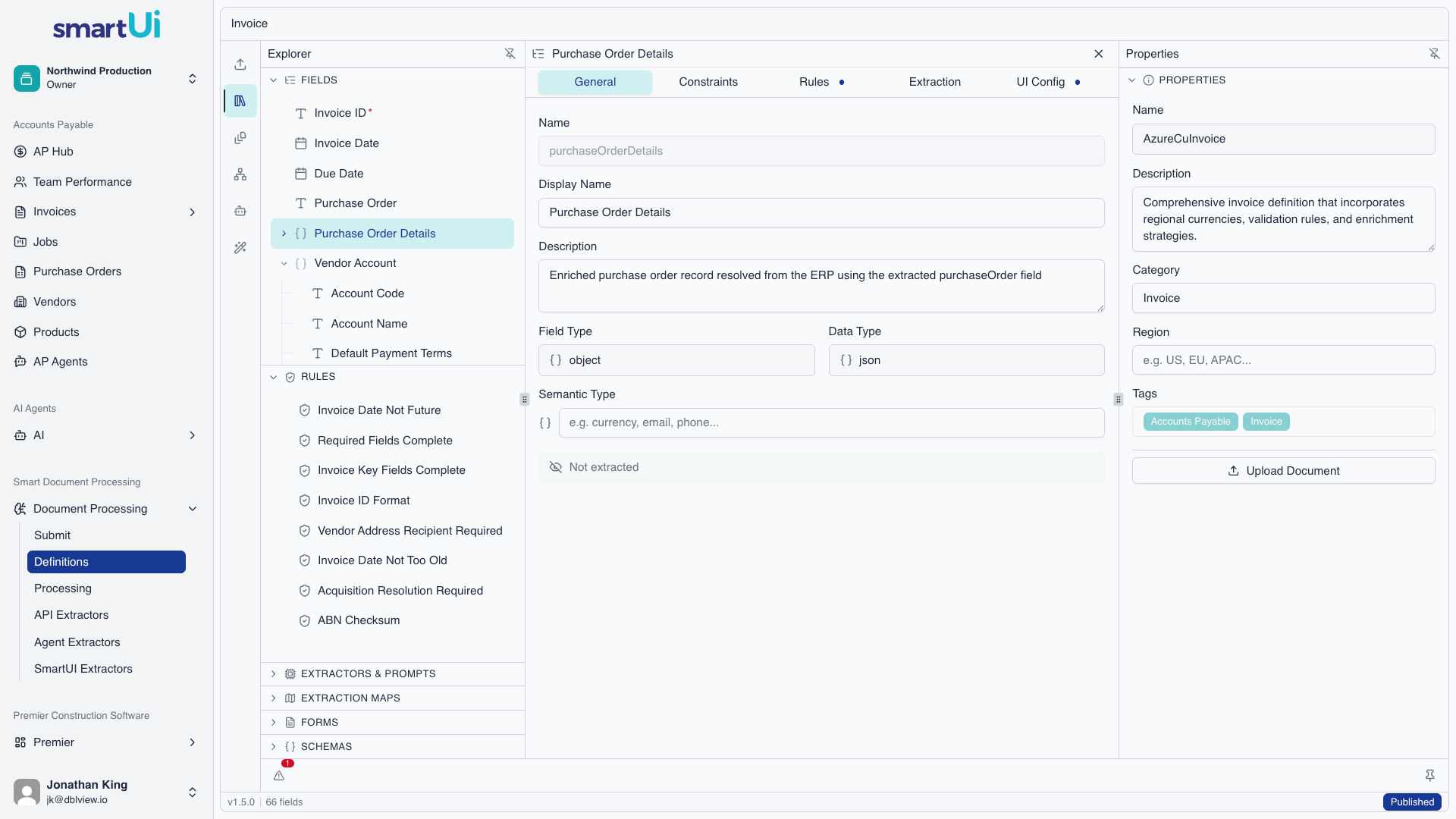Open the magic wand icon in the activity bar
This screenshot has height=819, width=1456.
tap(240, 247)
